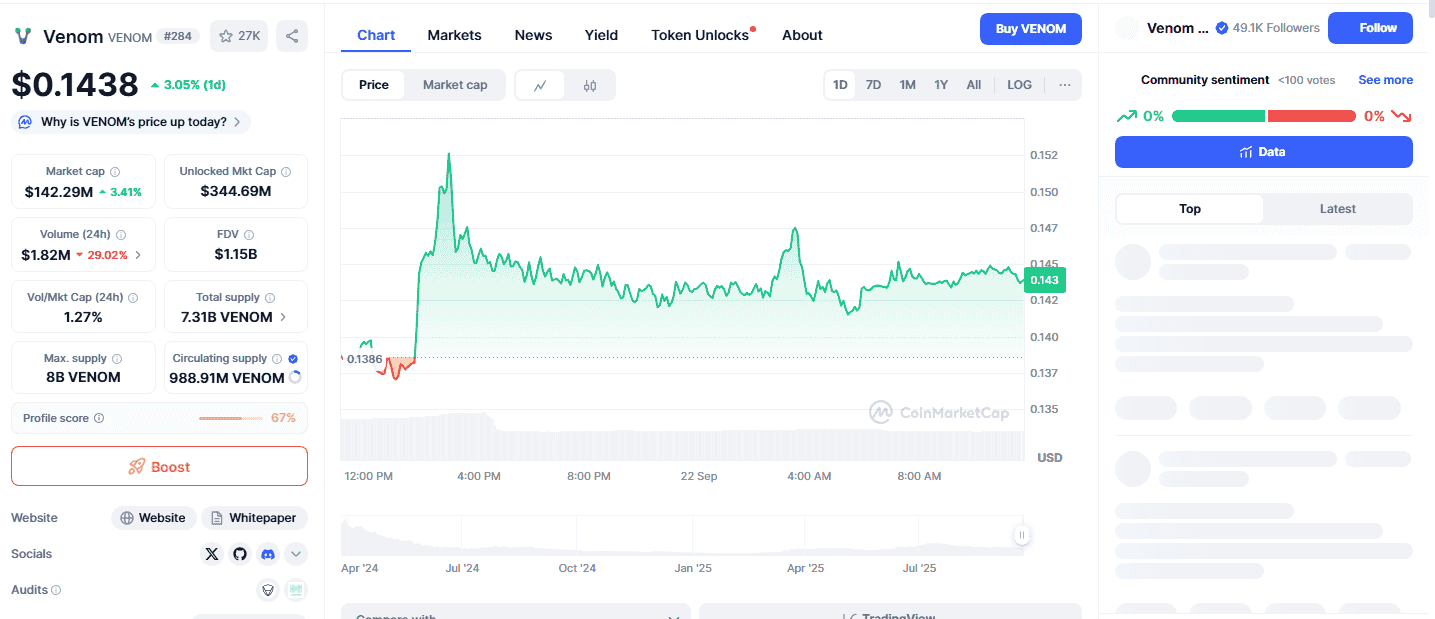1435x619 pixels.
Task: Click the bullish sentiment arrow icon
Action: 1127,116
